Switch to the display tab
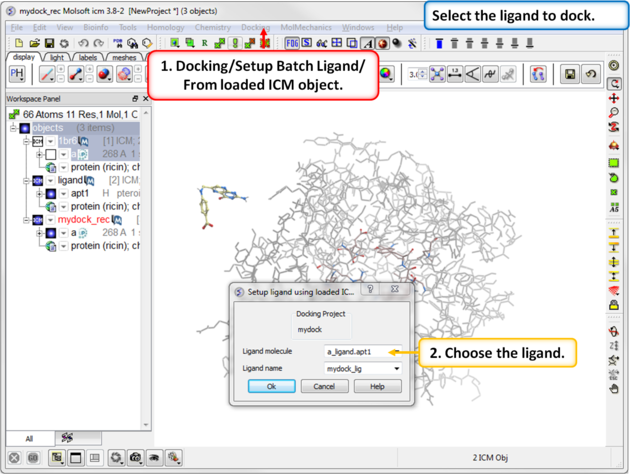This screenshot has height=474, width=630. 24,57
